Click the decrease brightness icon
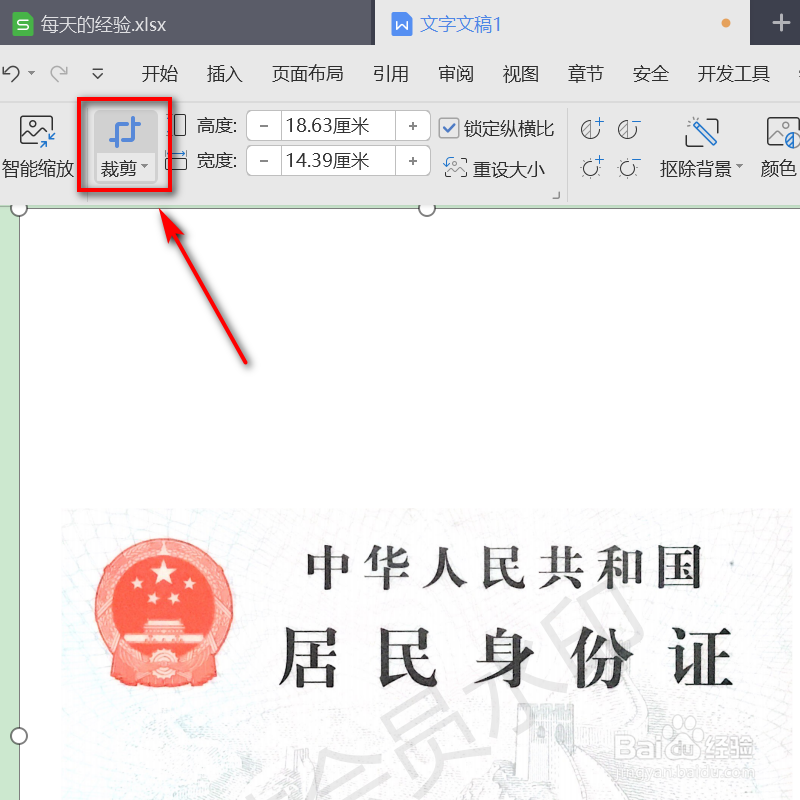 (629, 167)
